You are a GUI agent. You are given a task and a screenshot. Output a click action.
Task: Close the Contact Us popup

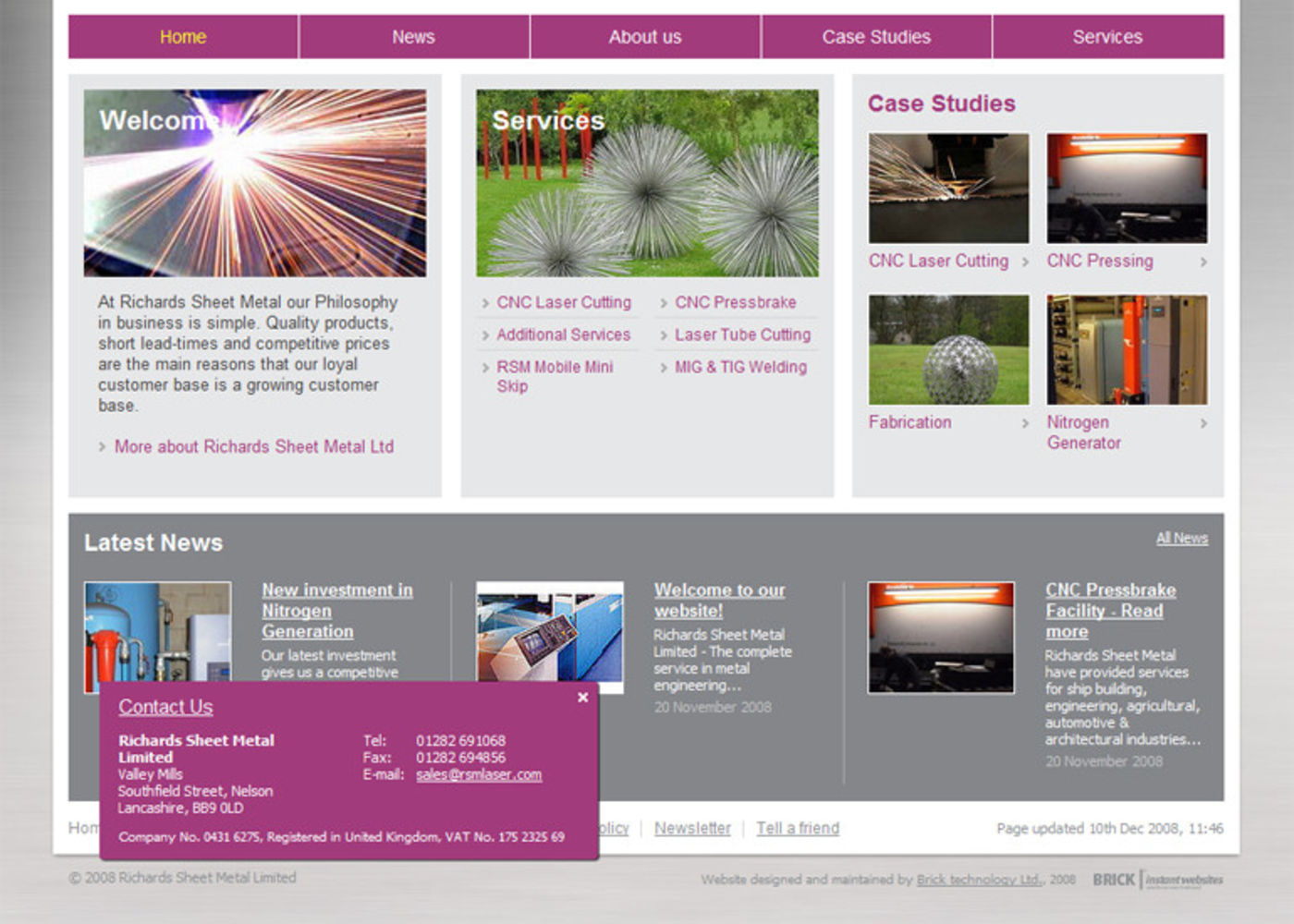coord(582,697)
